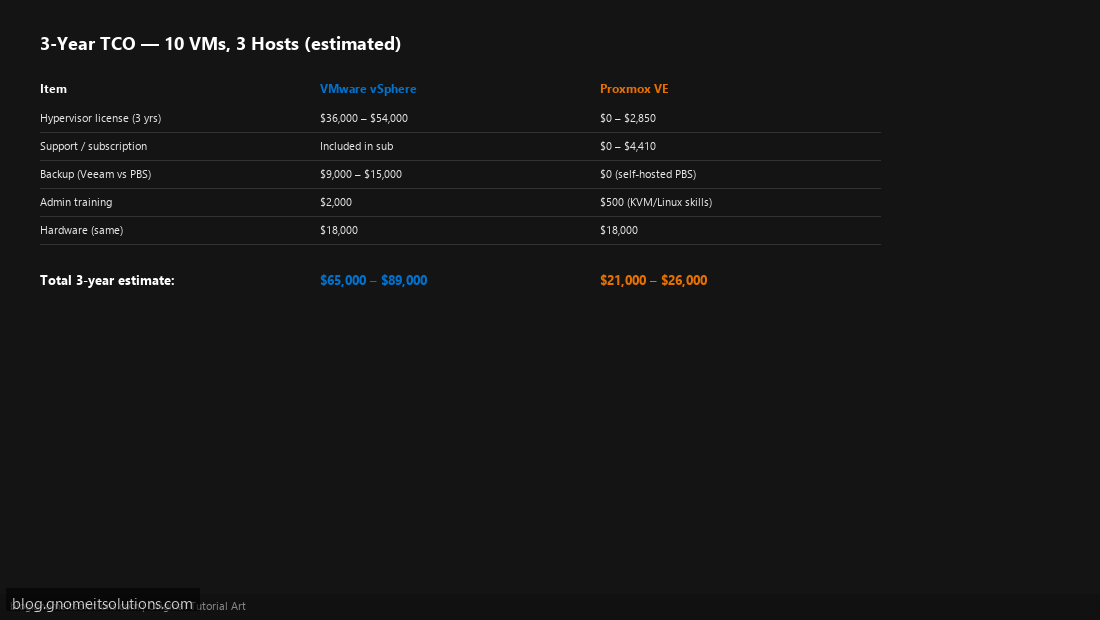1100x620 pixels.
Task: Click the '$0 – $2,850' Proxmox license cost
Action: (628, 119)
